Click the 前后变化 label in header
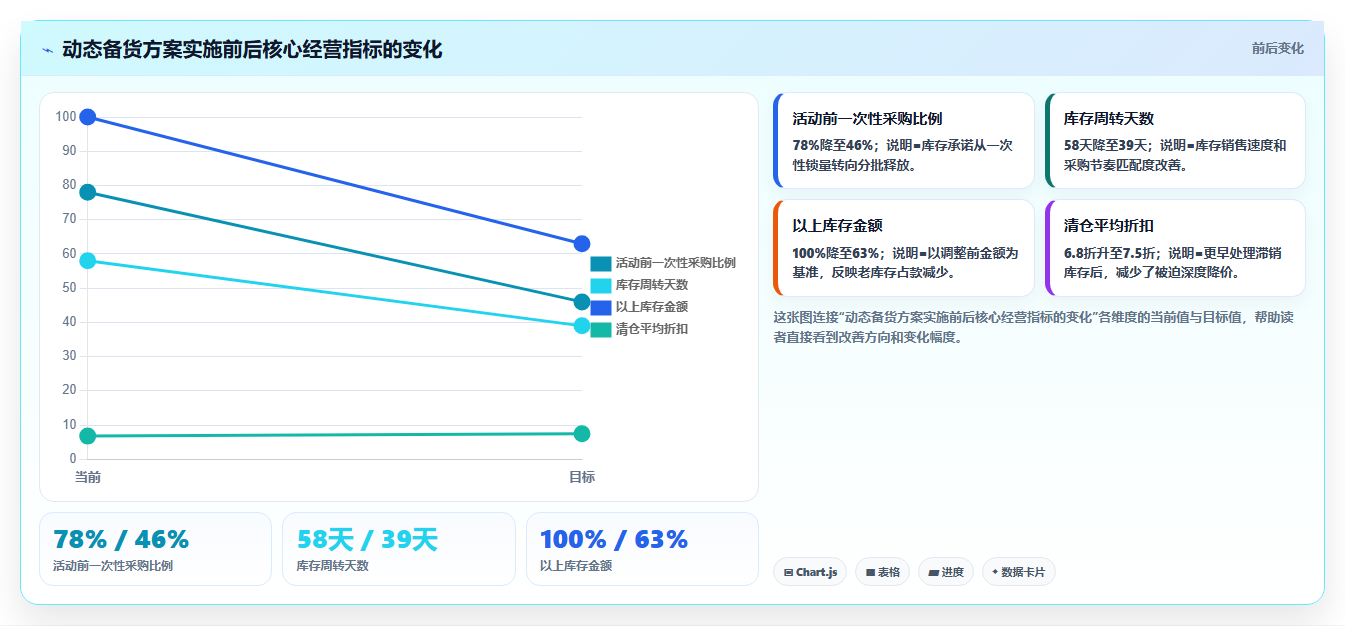This screenshot has width=1345, height=626. [1277, 48]
